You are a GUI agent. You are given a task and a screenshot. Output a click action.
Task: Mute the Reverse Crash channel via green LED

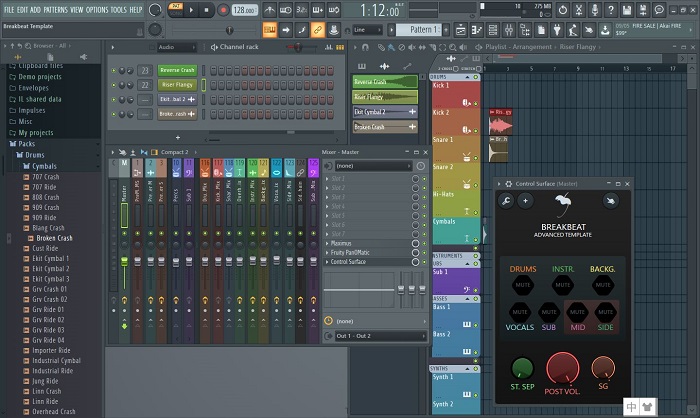pos(113,71)
